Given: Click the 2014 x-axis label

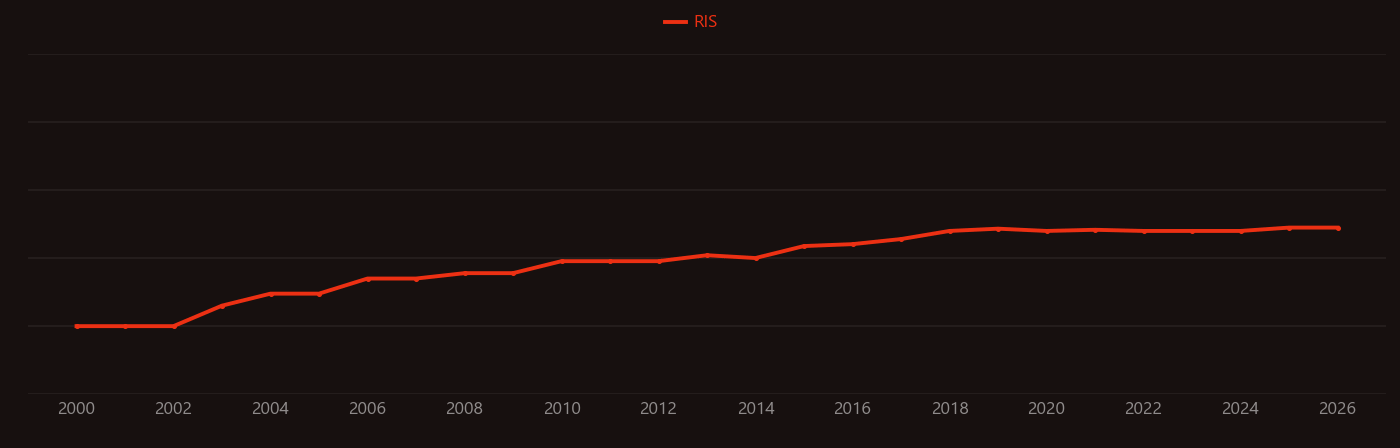Looking at the screenshot, I should pyautogui.click(x=756, y=409).
